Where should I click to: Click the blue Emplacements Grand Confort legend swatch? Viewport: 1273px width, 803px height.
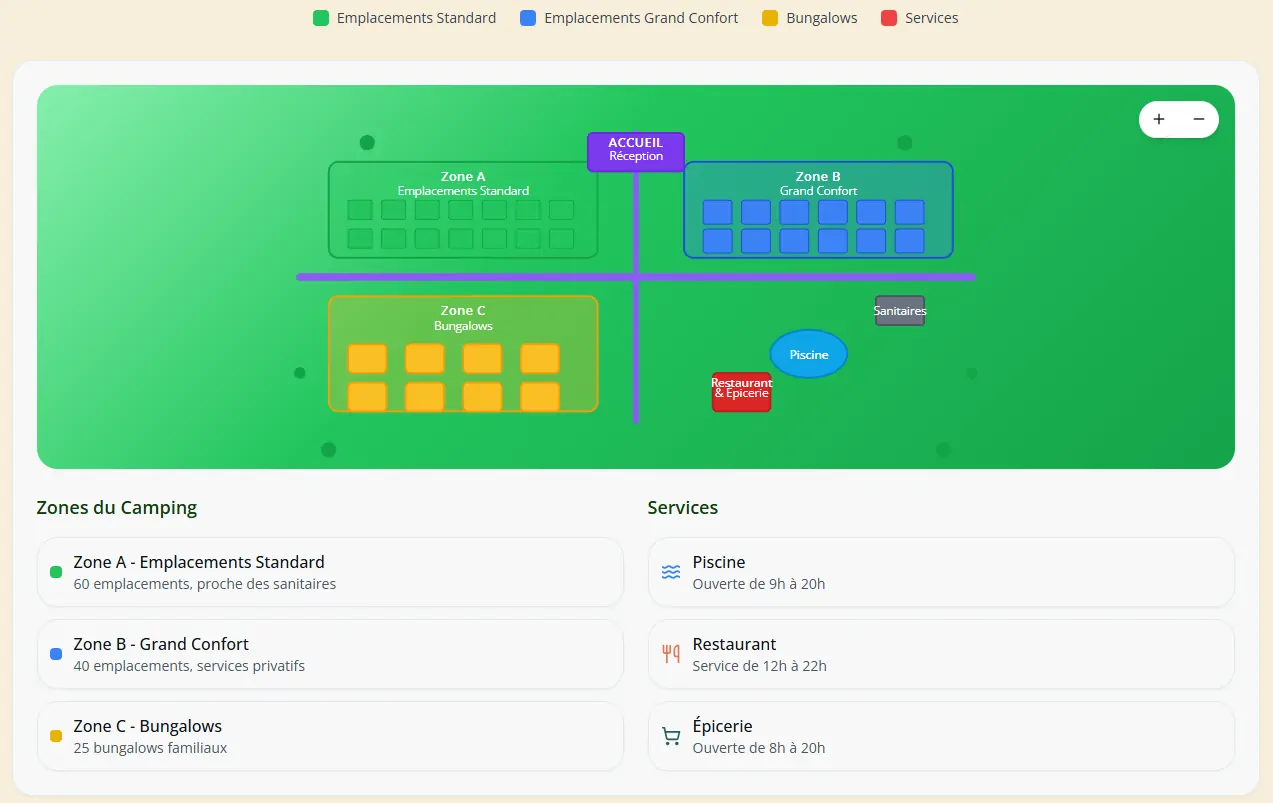coord(528,18)
